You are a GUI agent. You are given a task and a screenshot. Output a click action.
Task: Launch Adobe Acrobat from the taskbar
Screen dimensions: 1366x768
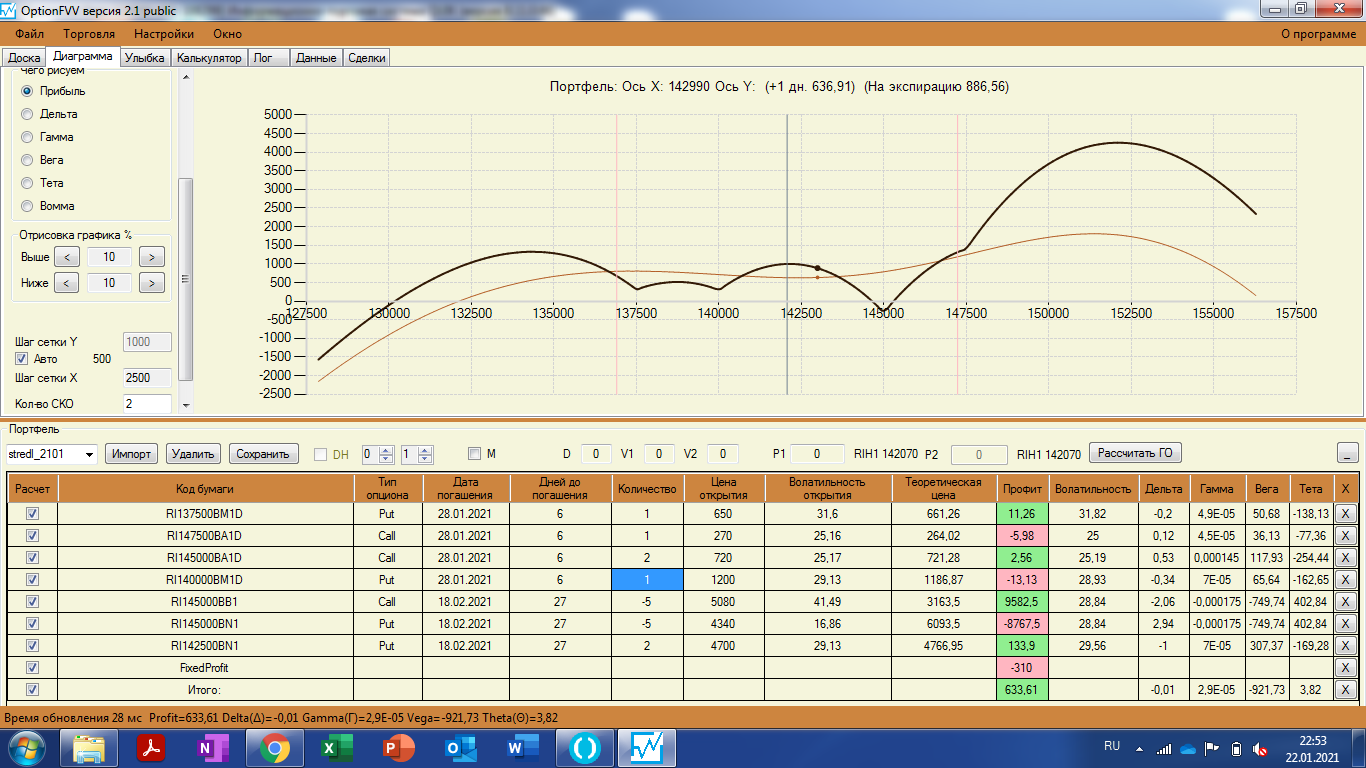click(x=151, y=747)
